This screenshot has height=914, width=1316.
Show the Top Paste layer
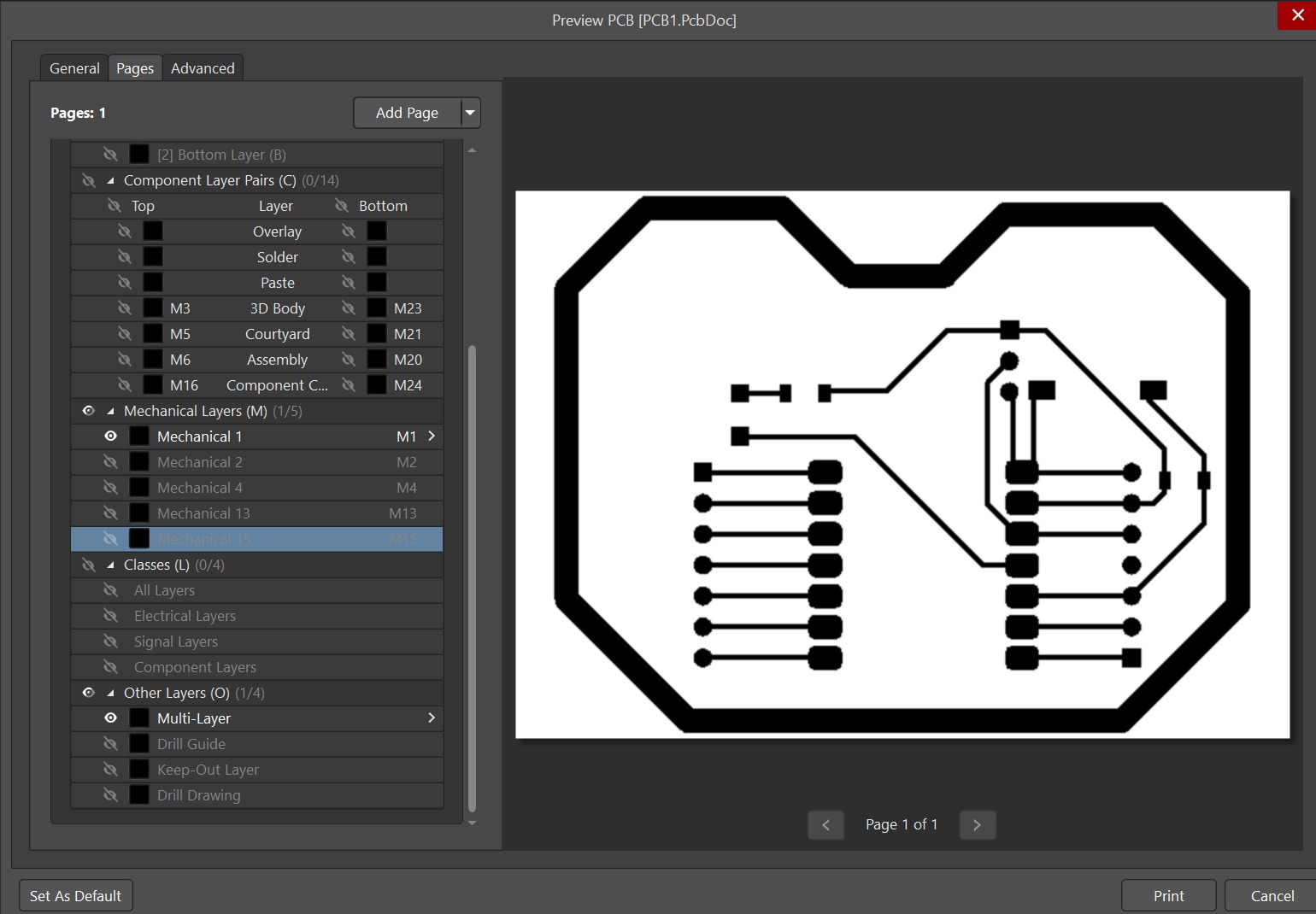click(x=124, y=283)
